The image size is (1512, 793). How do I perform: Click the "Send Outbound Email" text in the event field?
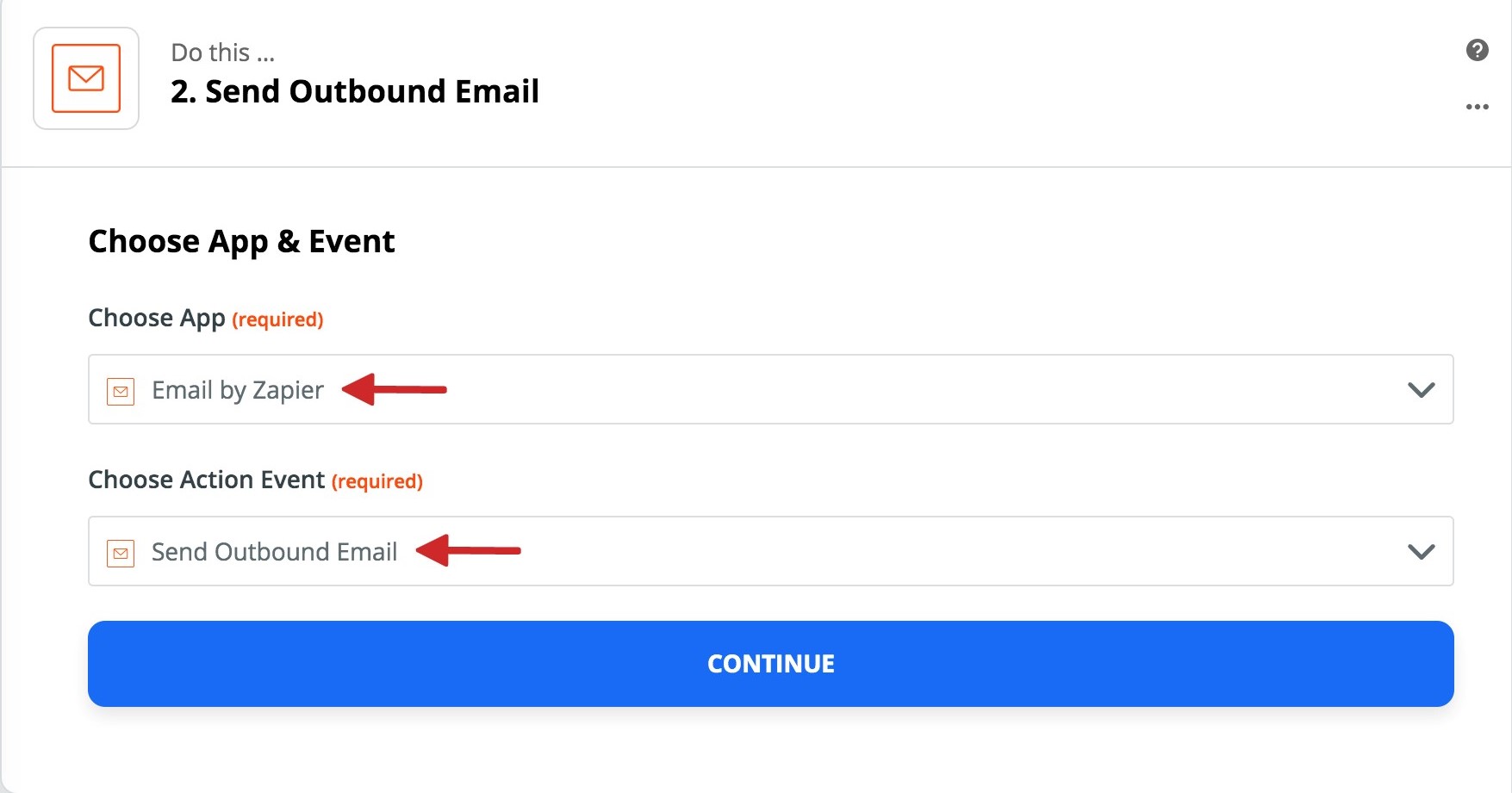tap(274, 552)
